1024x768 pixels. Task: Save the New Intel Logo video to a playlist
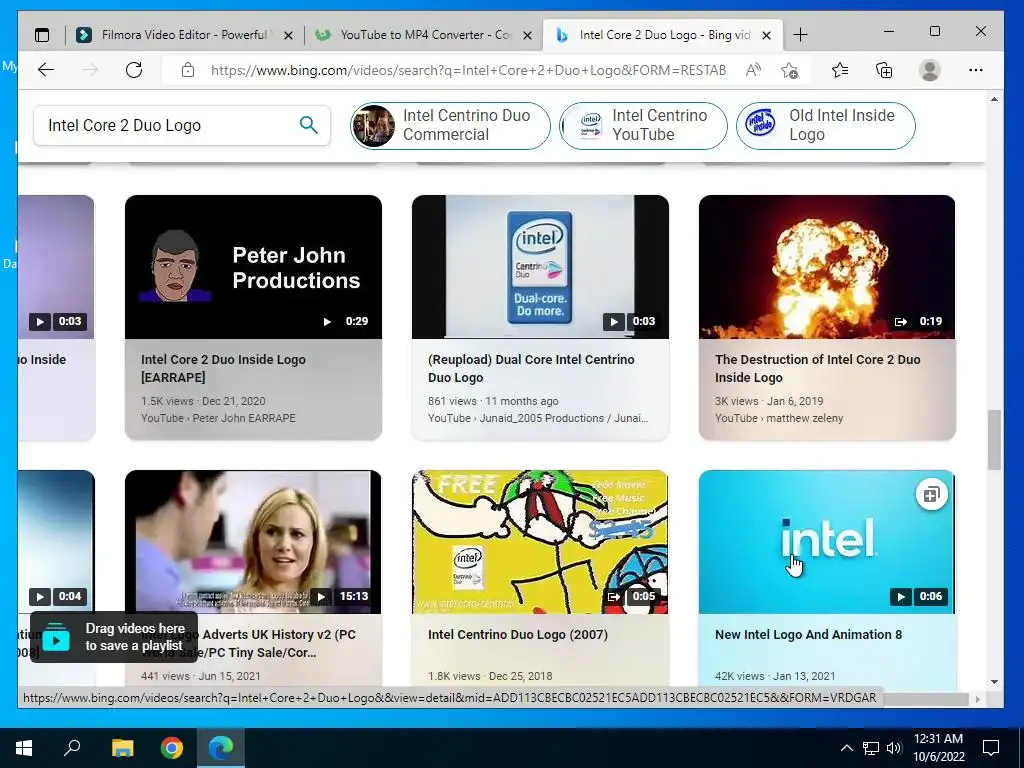point(931,494)
